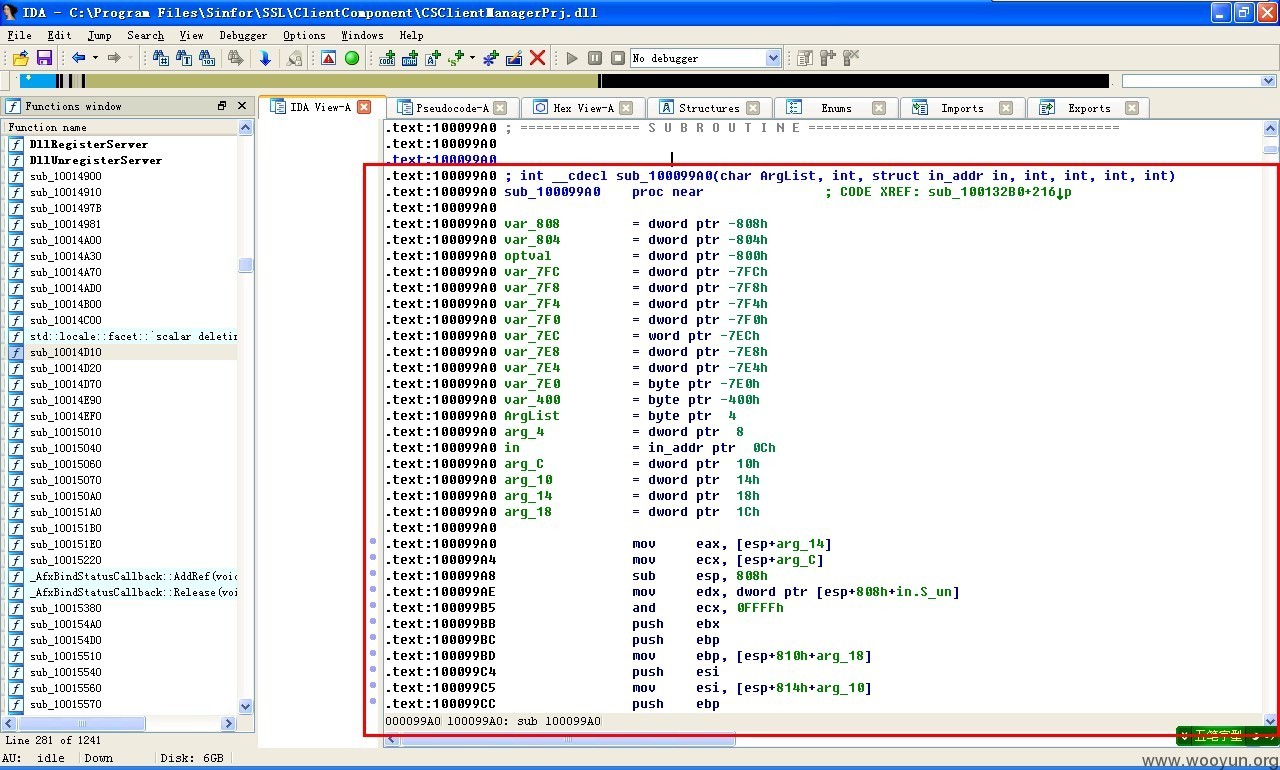
Task: Click the grey forward jump arrow
Action: [x=114, y=58]
